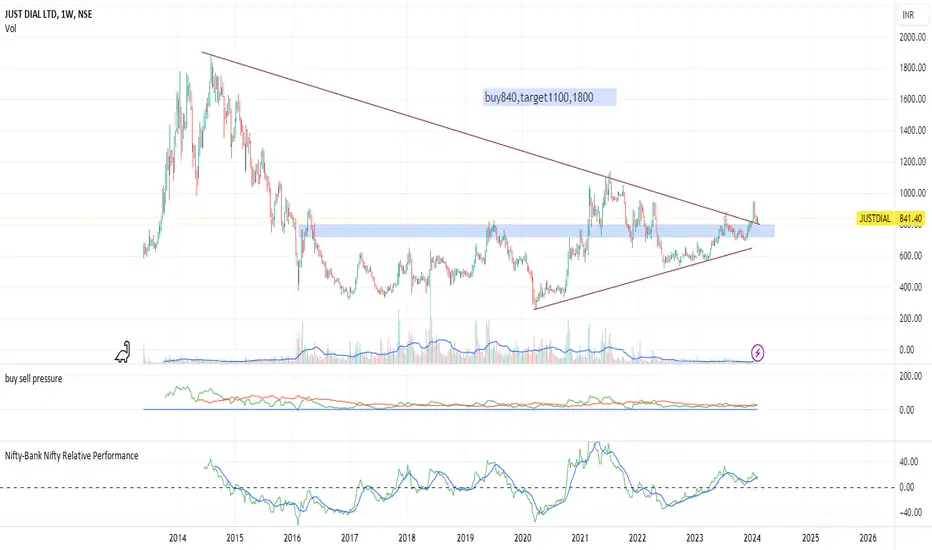Image resolution: width=932 pixels, height=550 pixels.
Task: Click the 200.00 value on main price scale
Action: [911, 319]
